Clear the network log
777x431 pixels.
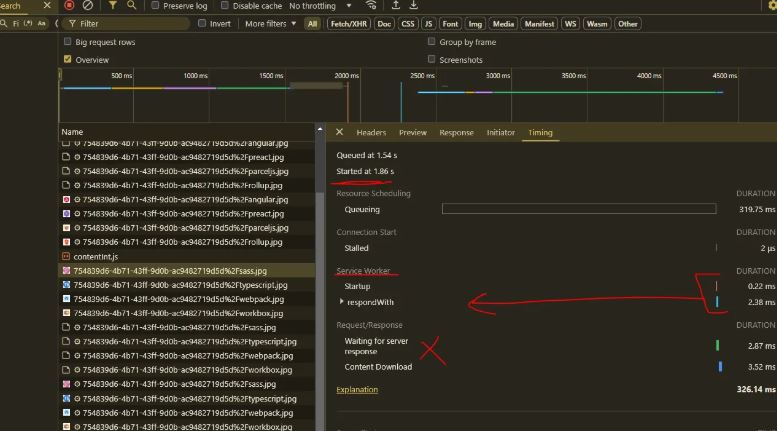(89, 6)
